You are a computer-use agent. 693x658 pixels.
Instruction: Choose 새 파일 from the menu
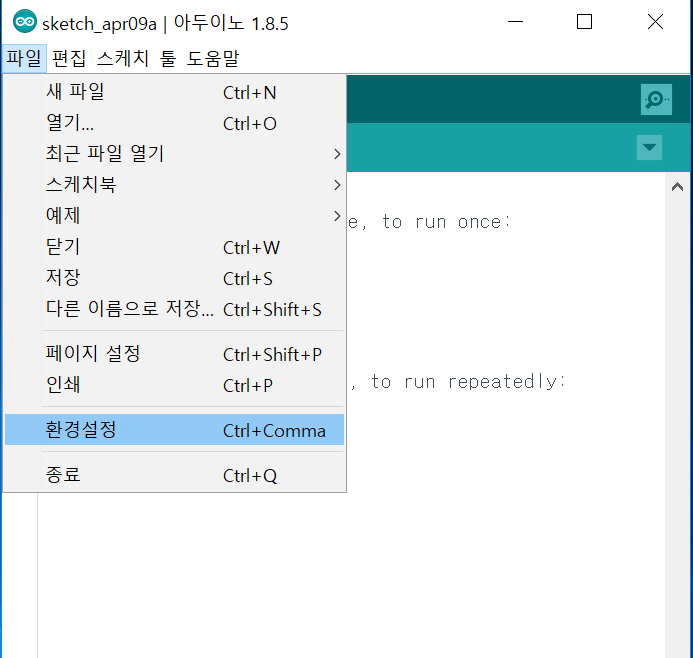tap(175, 92)
